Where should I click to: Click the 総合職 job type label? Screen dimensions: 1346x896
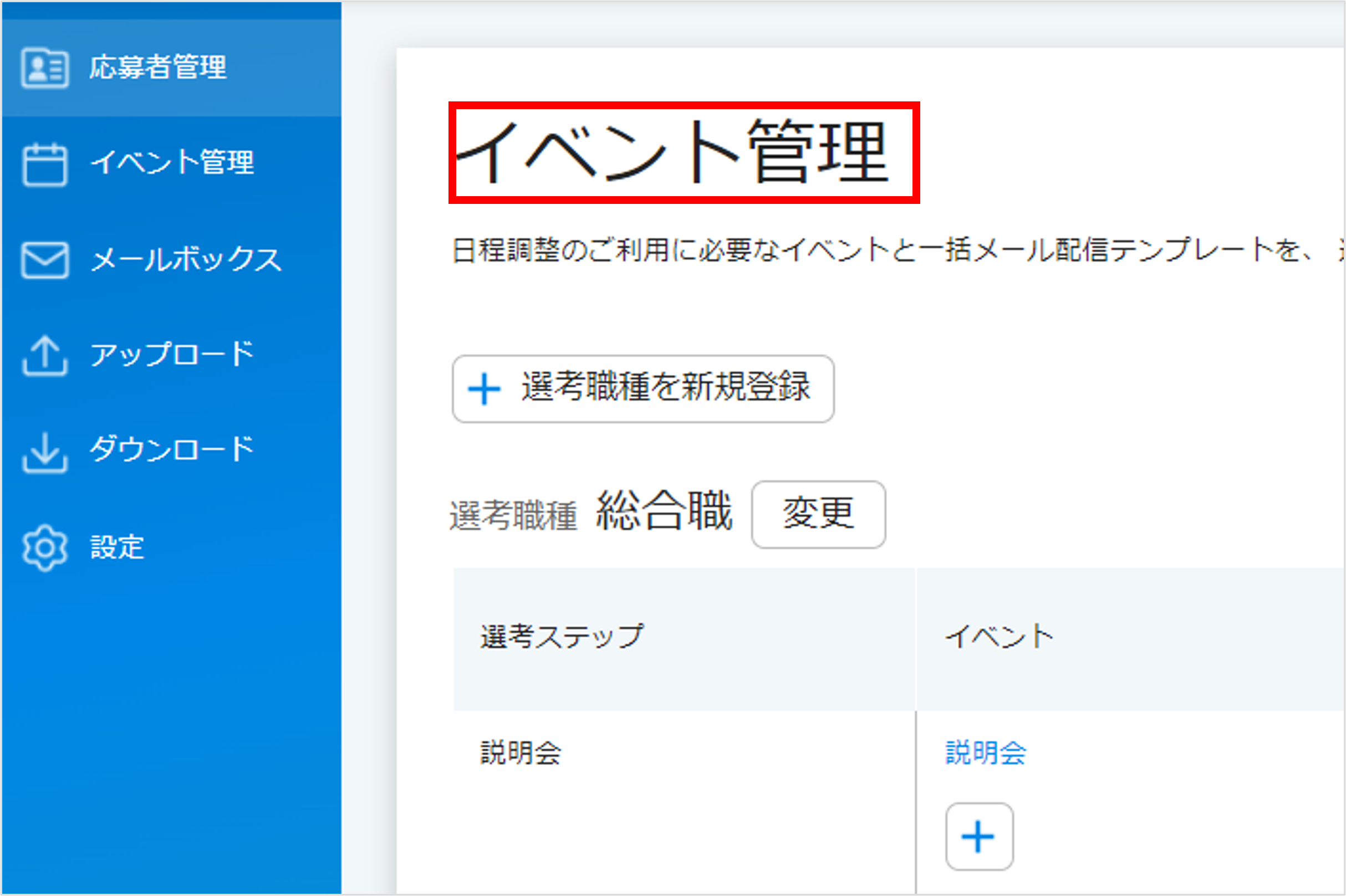[664, 511]
